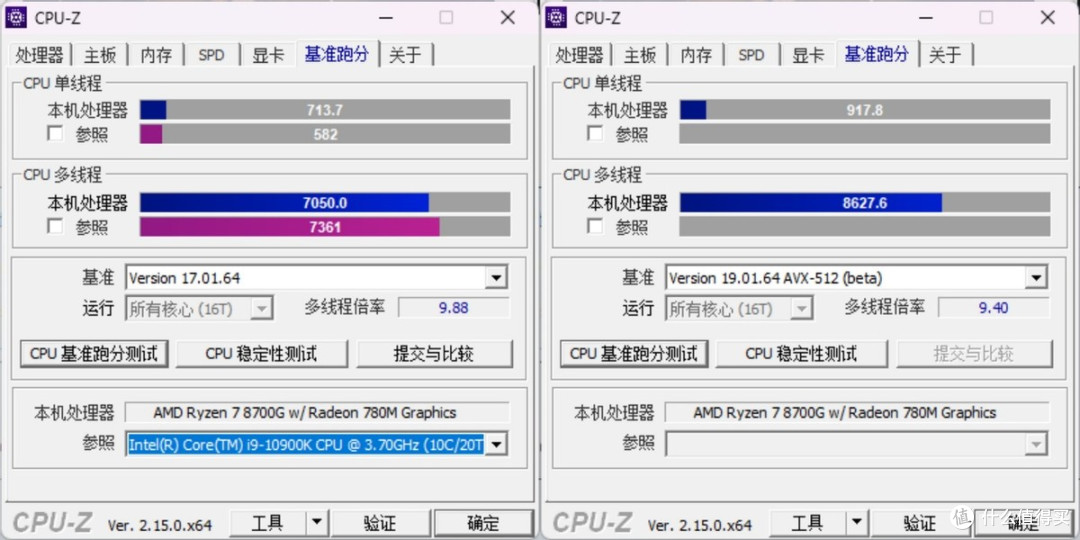Screen dimensions: 1080x540
Task: Open the 所有核心 (16T) dropdown in left window
Action: pos(261,309)
